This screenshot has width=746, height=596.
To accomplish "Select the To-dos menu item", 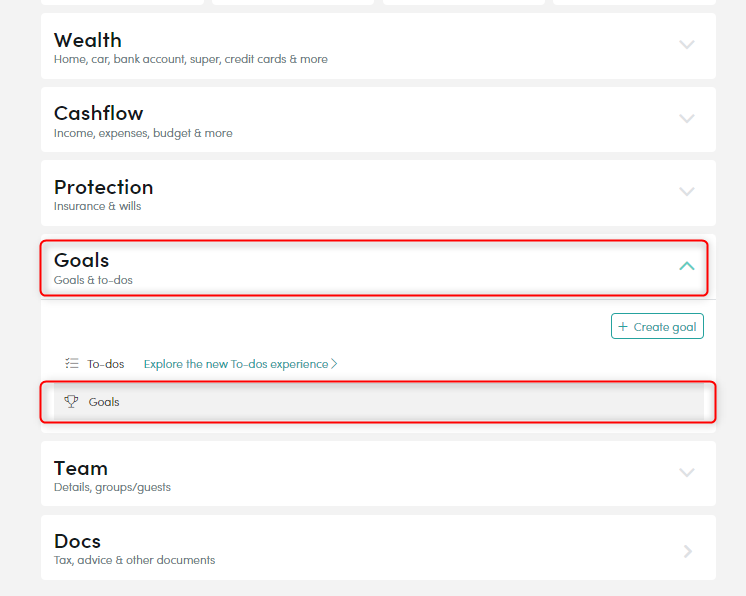I will (x=106, y=364).
